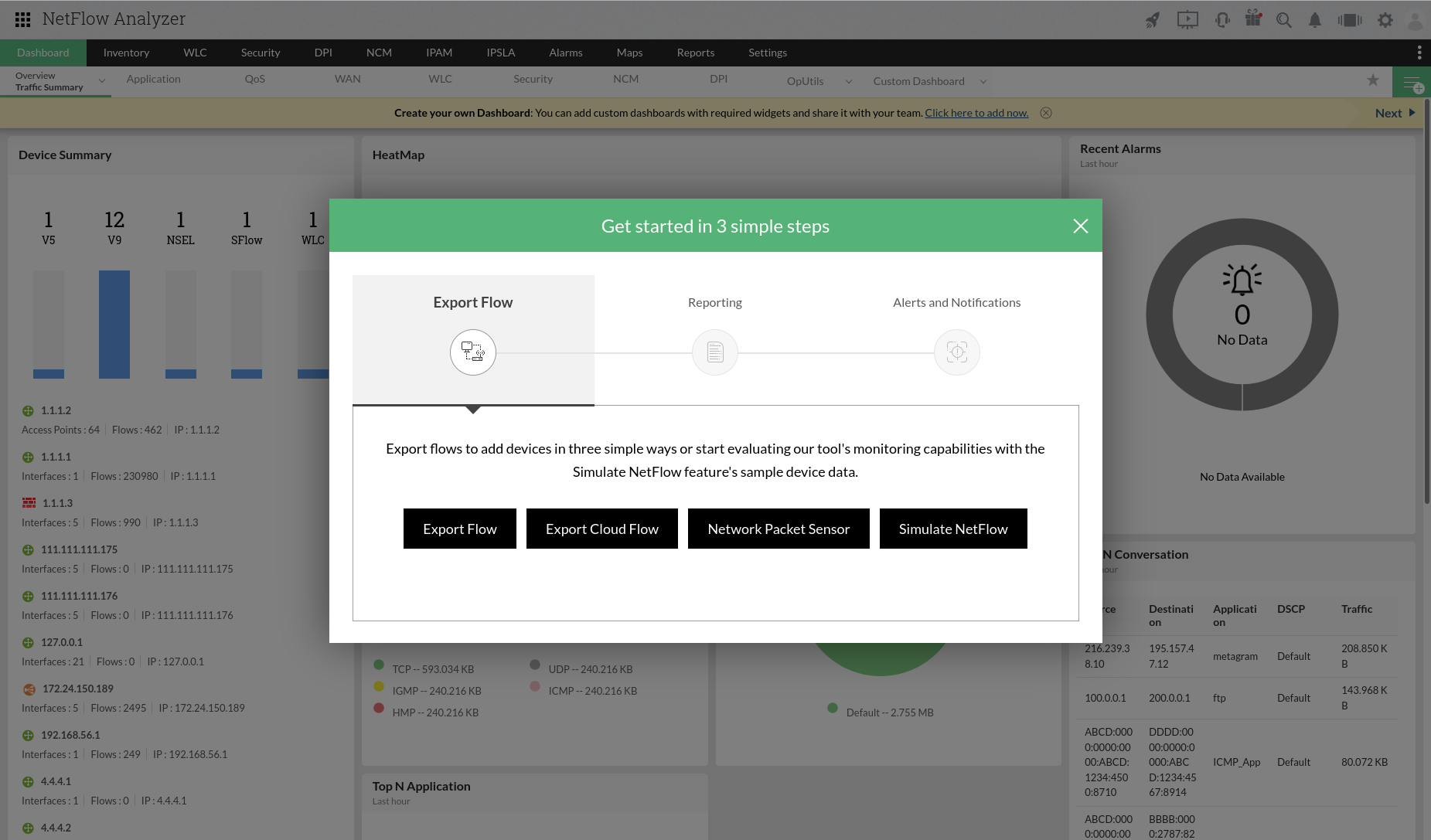Click the page vertical scrollbar

point(1427,301)
